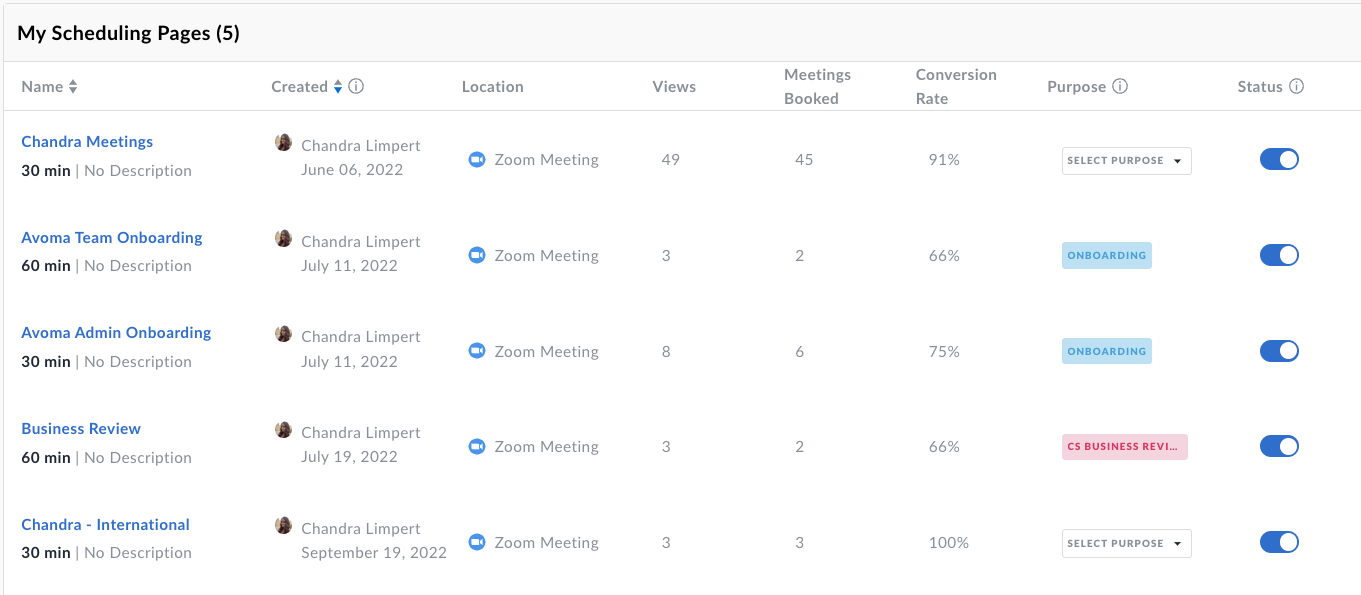This screenshot has width=1361, height=595.
Task: Click the pink CS Business Review purpose tag
Action: pyautogui.click(x=1124, y=446)
